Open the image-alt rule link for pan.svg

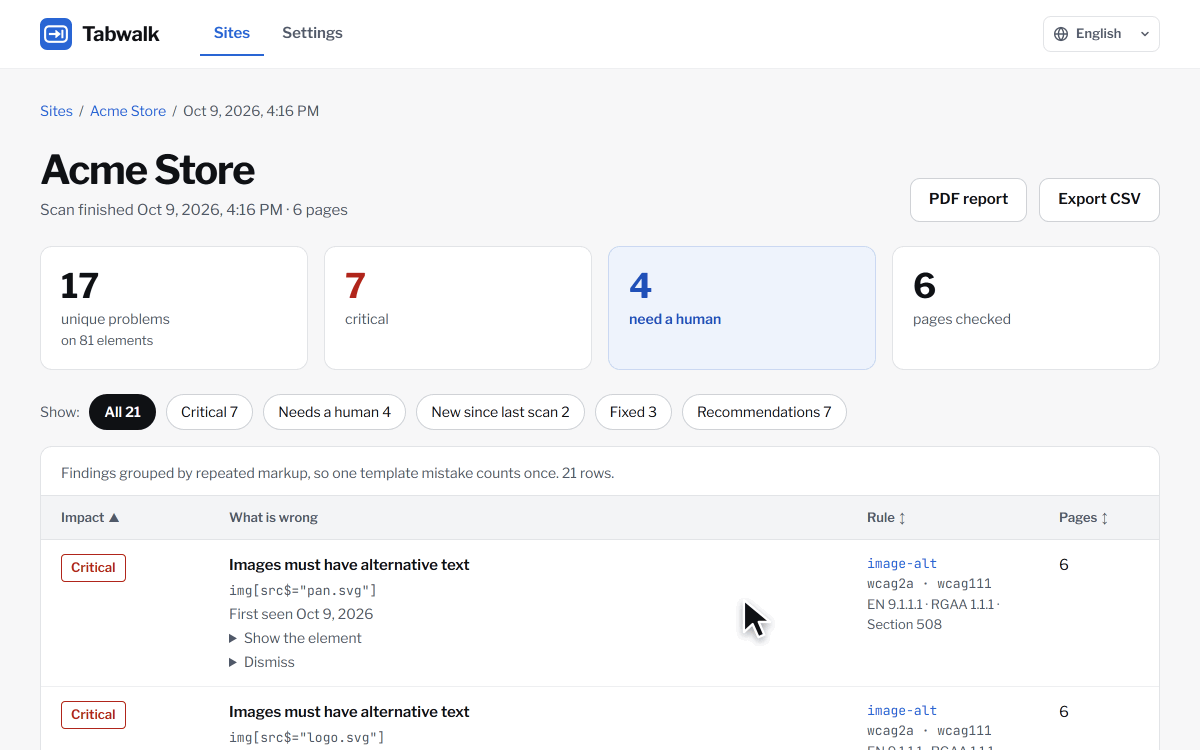tap(902, 564)
